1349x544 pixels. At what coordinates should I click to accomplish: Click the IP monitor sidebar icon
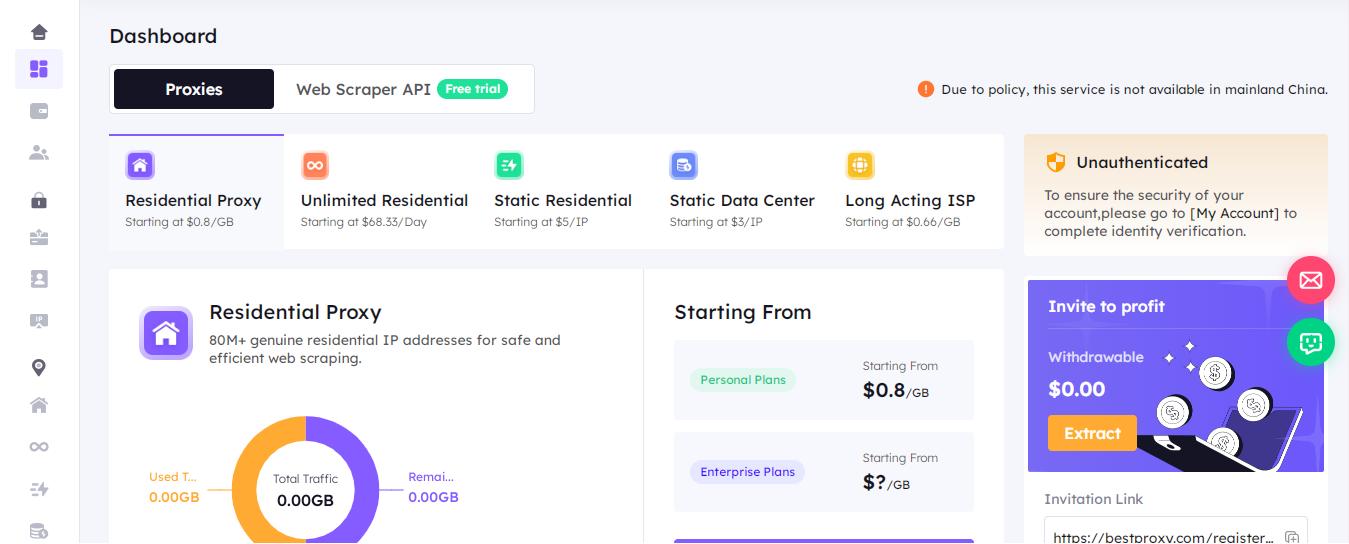coord(39,321)
